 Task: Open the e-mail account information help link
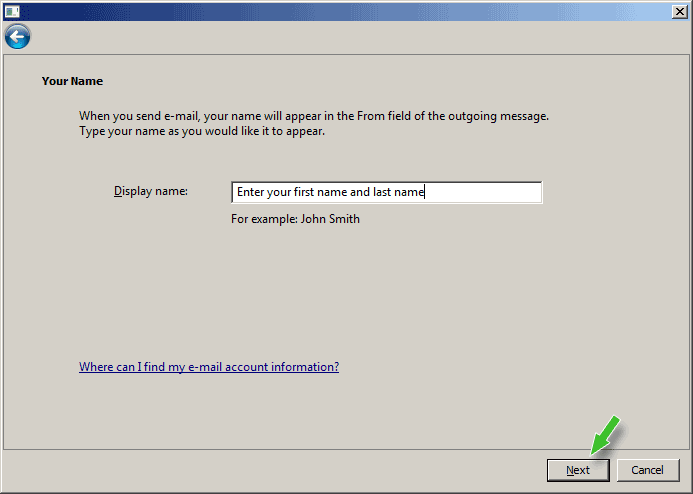(209, 367)
